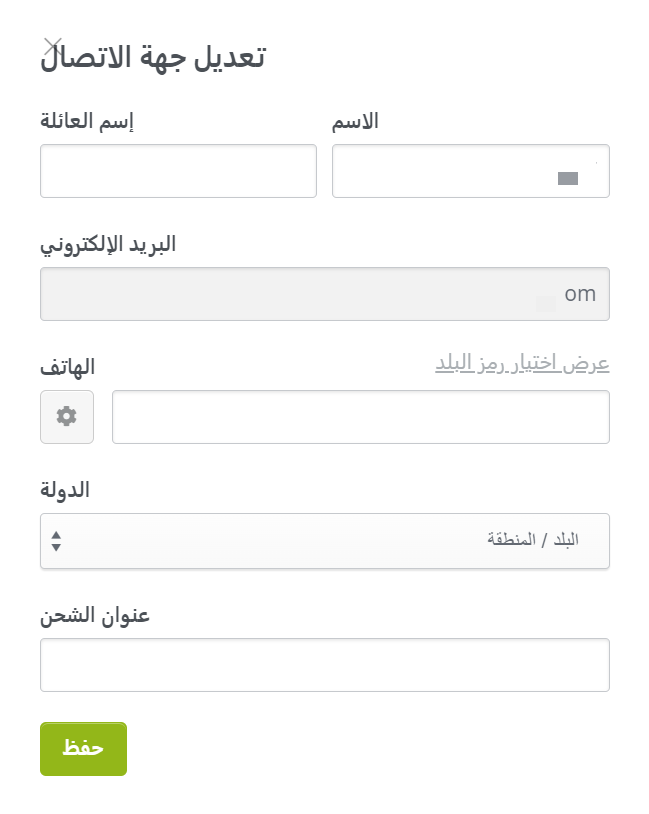
Task: Click the إسم العائلة field label
Action: tap(87, 121)
